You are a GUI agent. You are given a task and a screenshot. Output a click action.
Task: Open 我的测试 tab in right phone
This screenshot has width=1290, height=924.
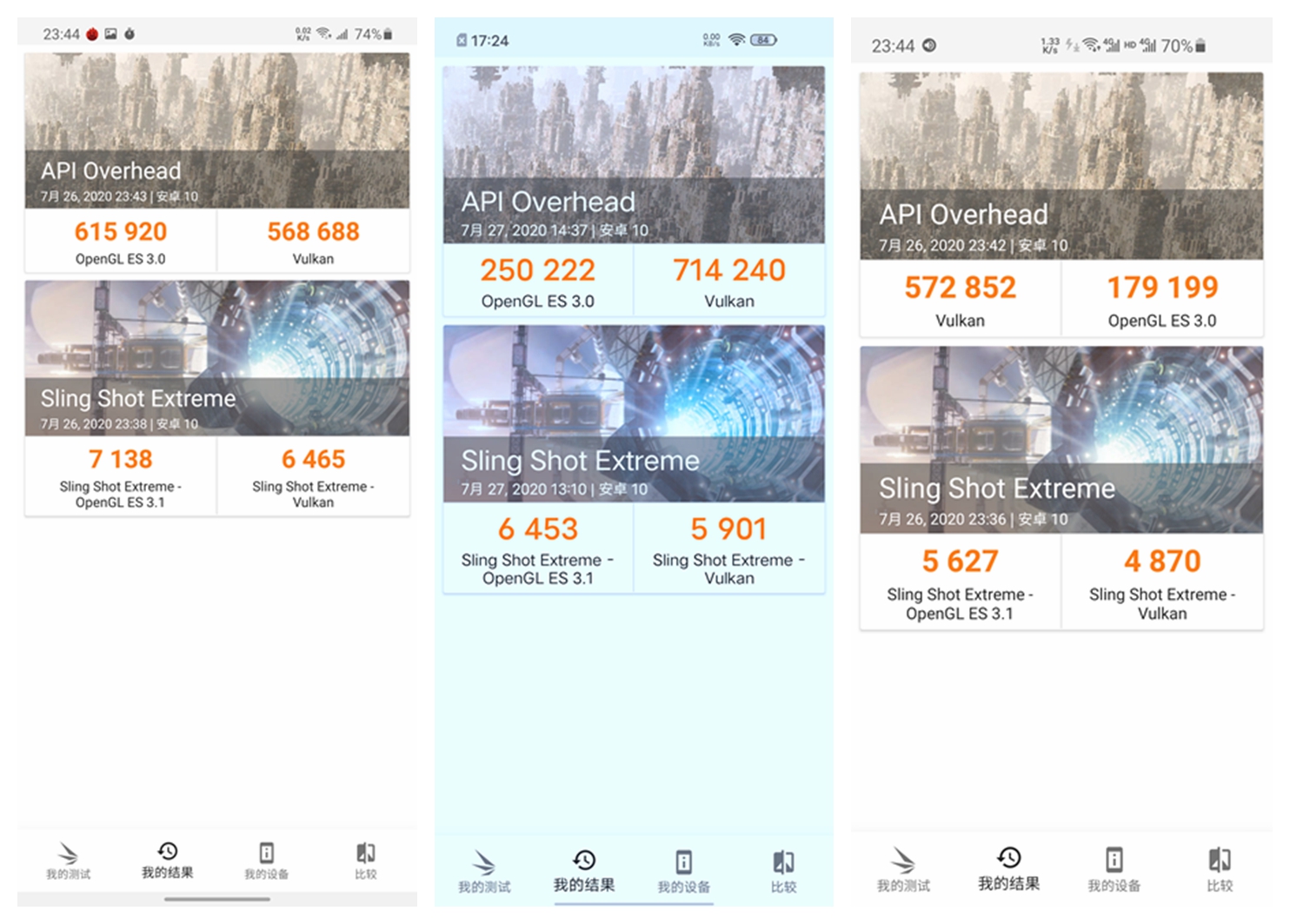tap(903, 870)
